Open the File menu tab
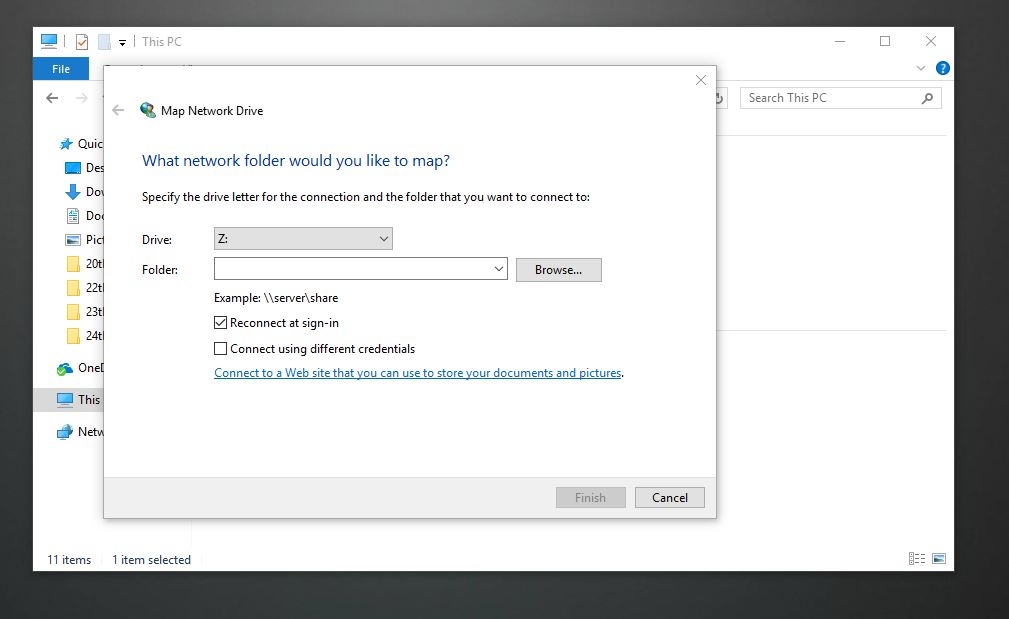This screenshot has width=1009, height=619. point(61,69)
